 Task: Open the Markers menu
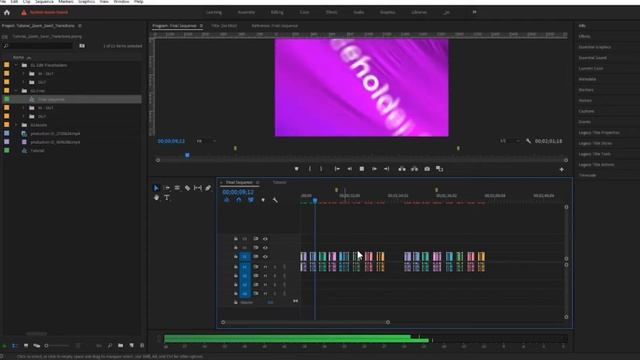[x=66, y=2]
